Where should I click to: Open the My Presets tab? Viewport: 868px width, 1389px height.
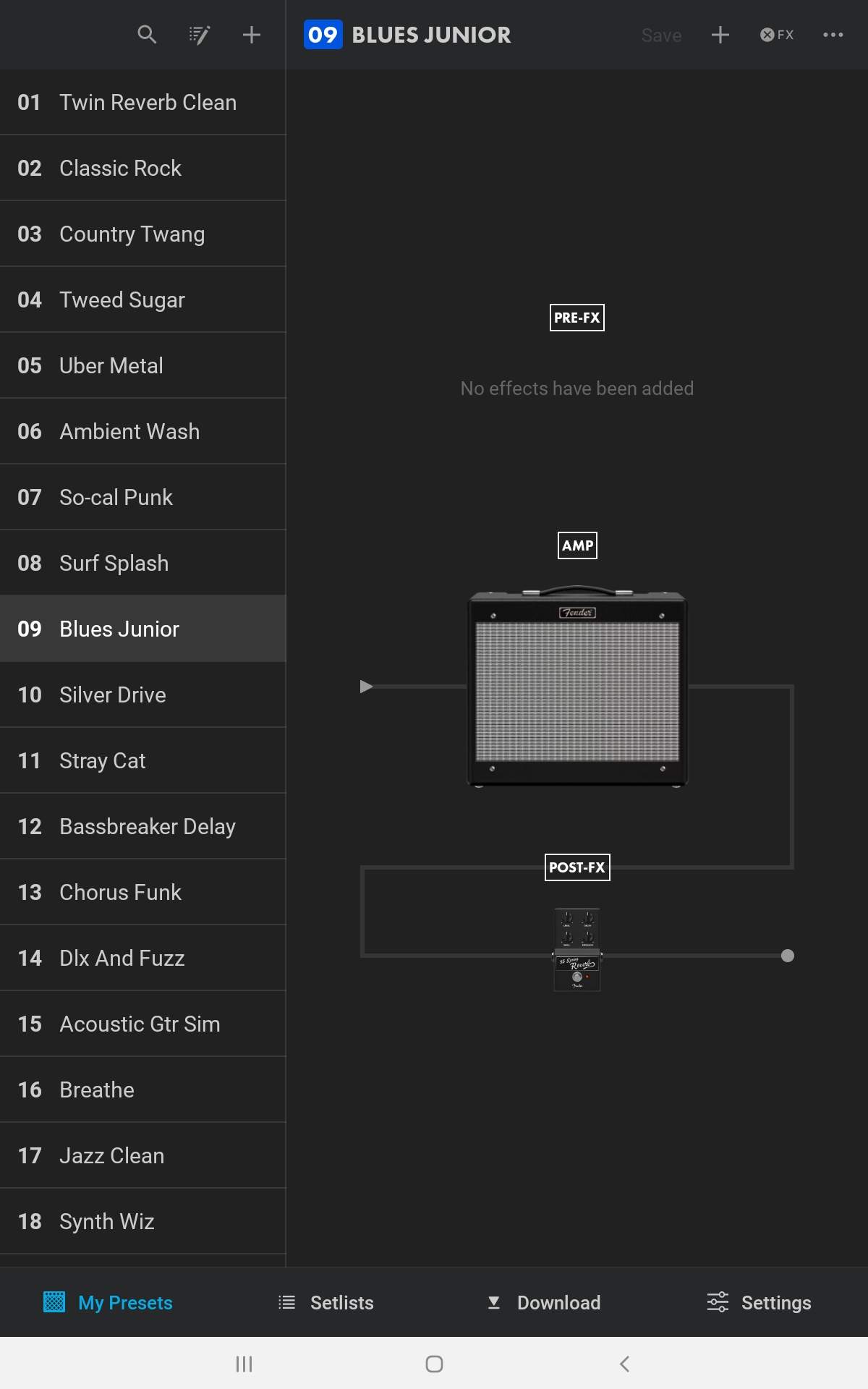(108, 1302)
